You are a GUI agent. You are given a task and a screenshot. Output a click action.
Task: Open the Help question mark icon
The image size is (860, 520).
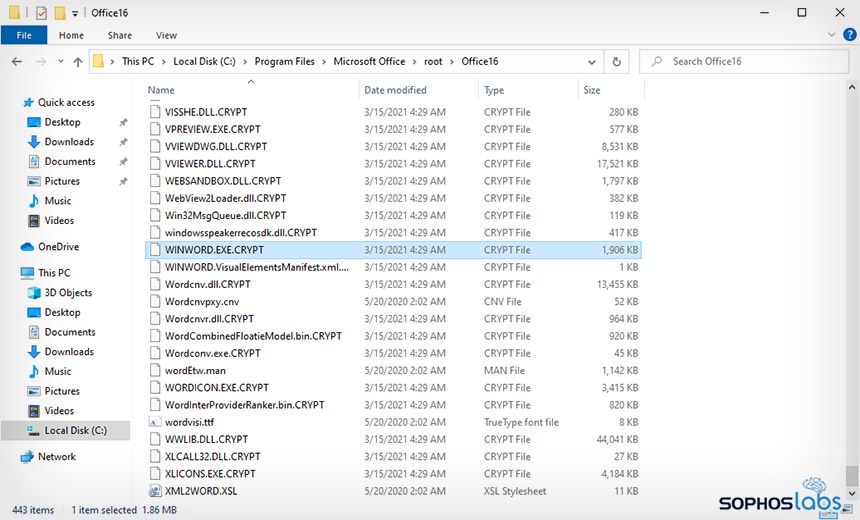click(850, 35)
